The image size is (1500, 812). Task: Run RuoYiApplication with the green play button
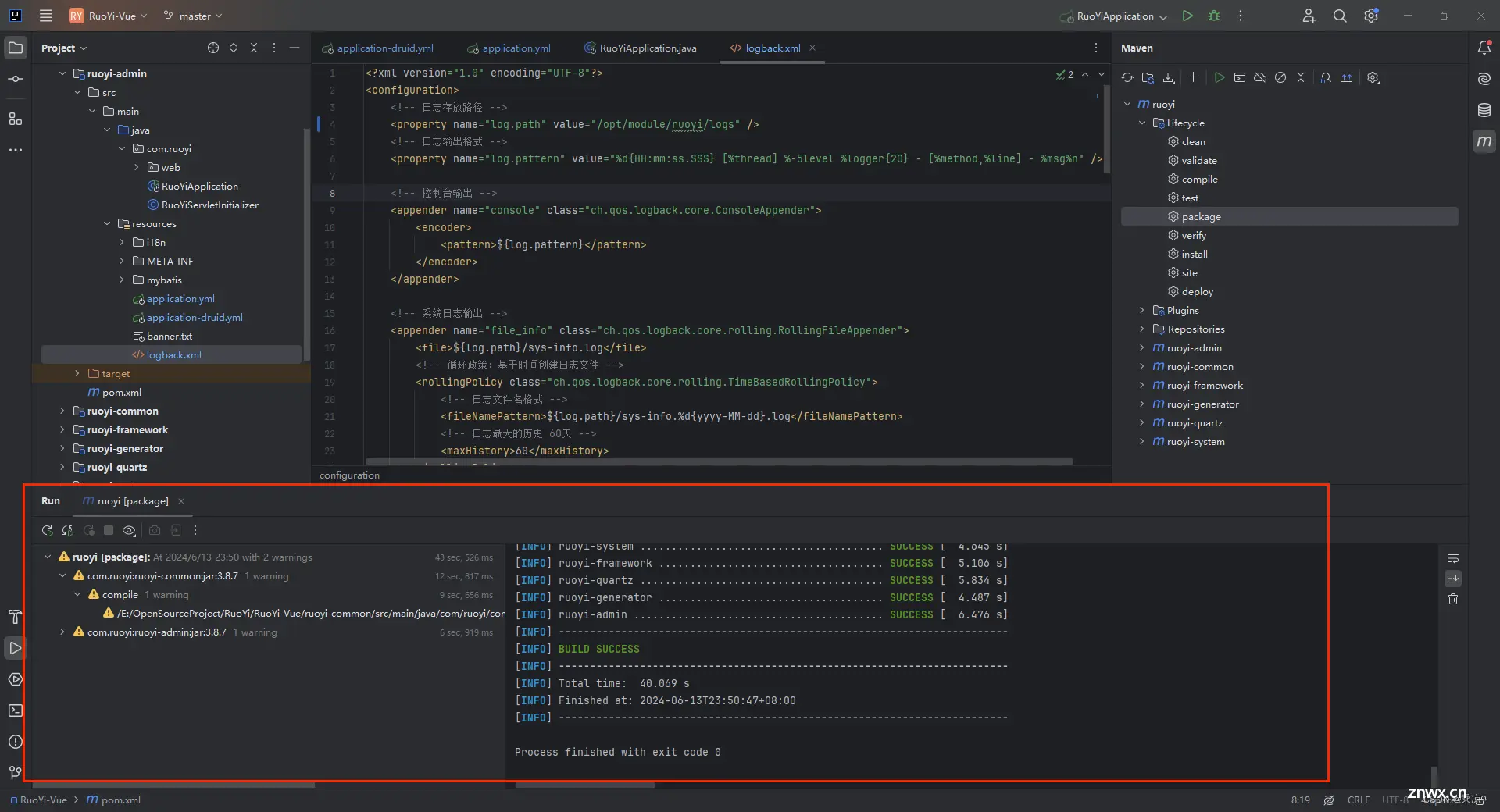pos(1187,16)
